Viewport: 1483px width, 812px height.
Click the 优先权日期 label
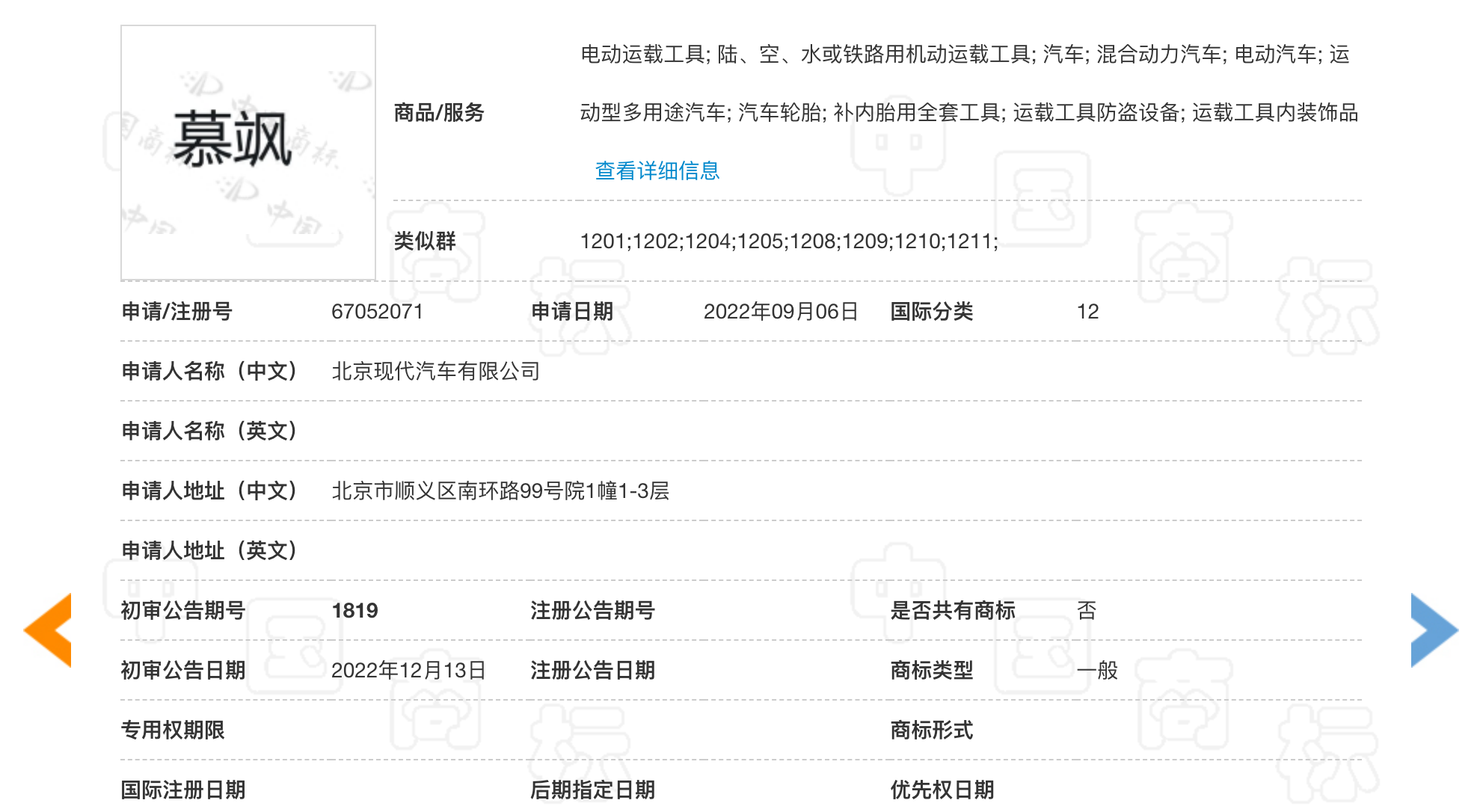point(942,790)
